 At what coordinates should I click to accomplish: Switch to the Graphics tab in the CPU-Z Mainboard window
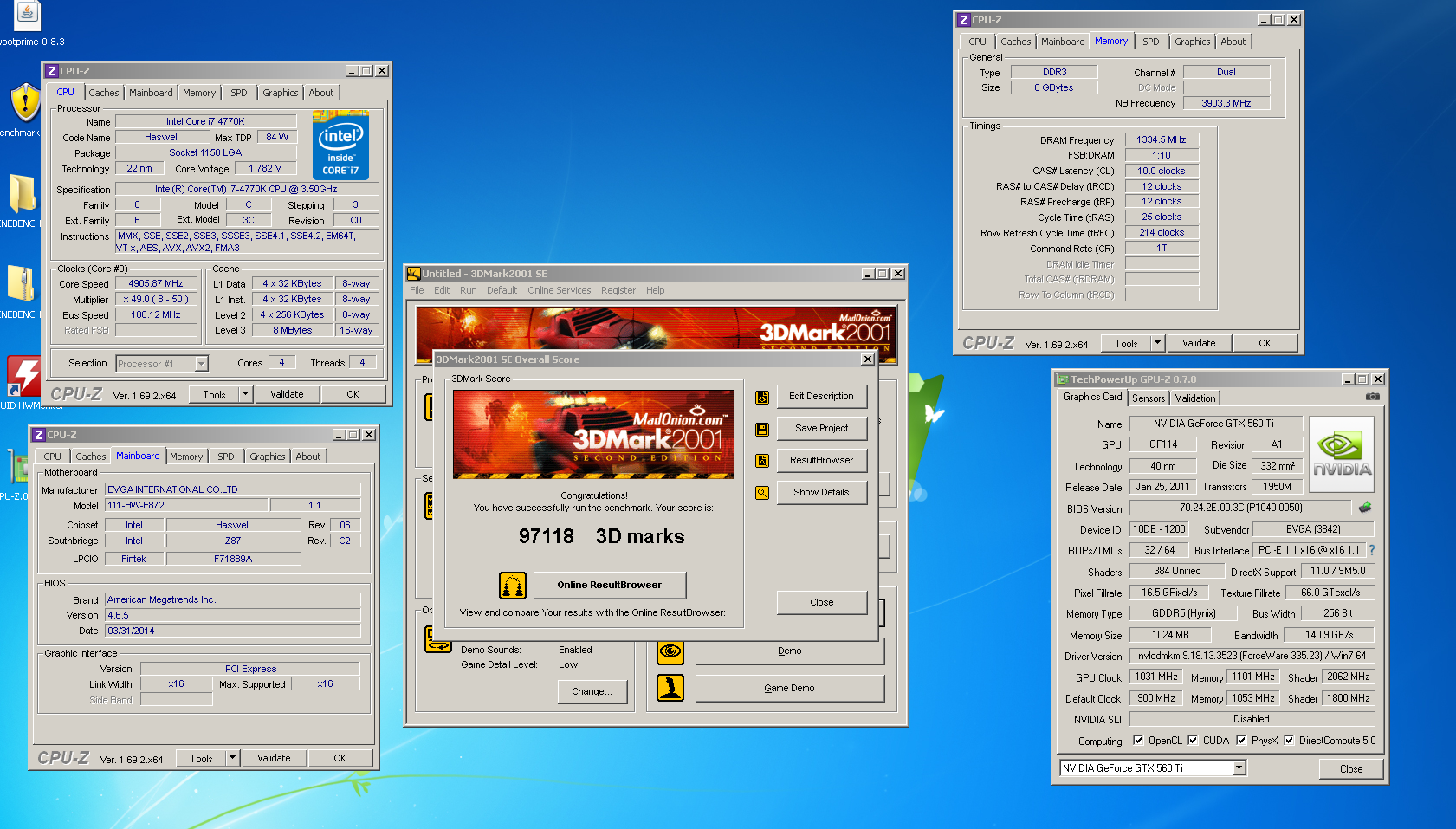pyautogui.click(x=268, y=457)
